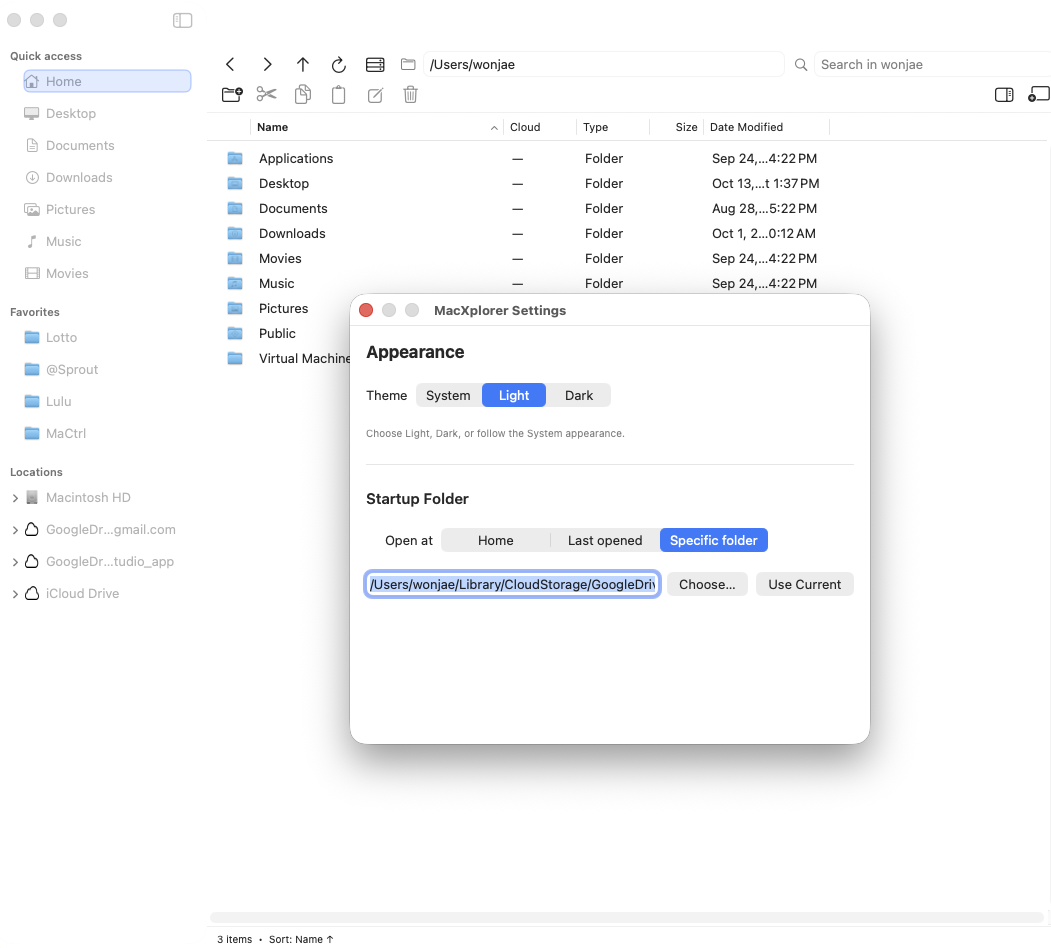
Task: Click the /Users/wonjae path bar
Action: click(x=603, y=64)
